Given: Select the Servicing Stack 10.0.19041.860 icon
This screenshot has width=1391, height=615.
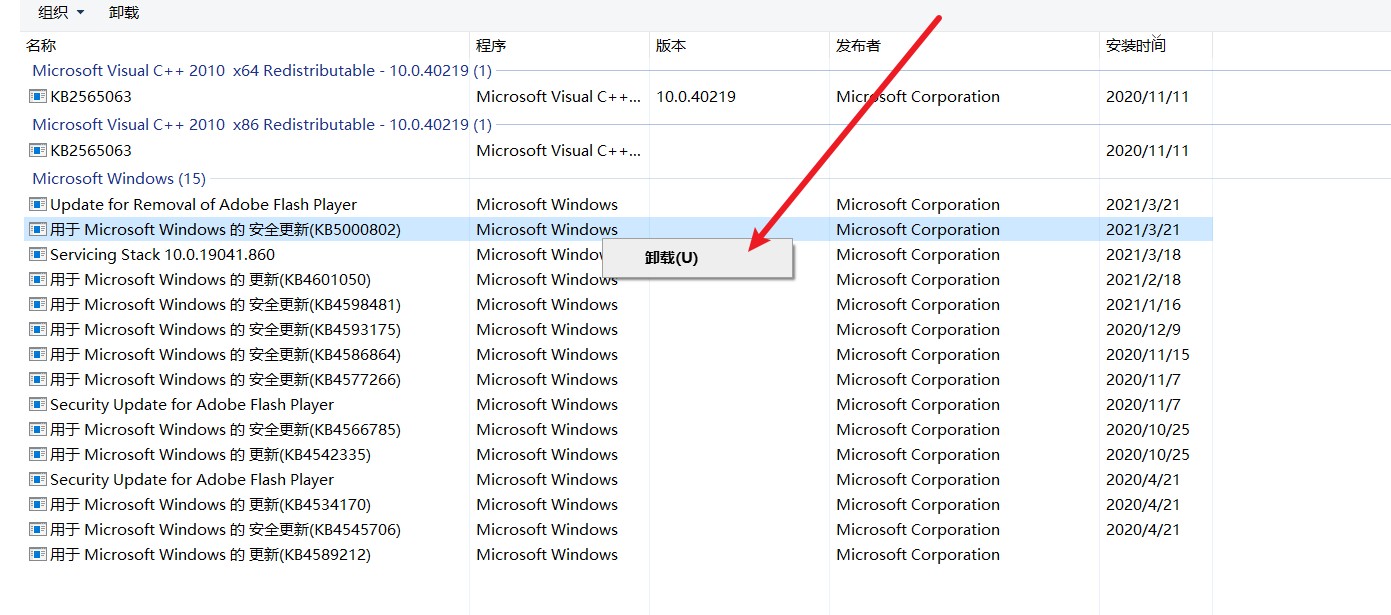Looking at the screenshot, I should coord(38,255).
